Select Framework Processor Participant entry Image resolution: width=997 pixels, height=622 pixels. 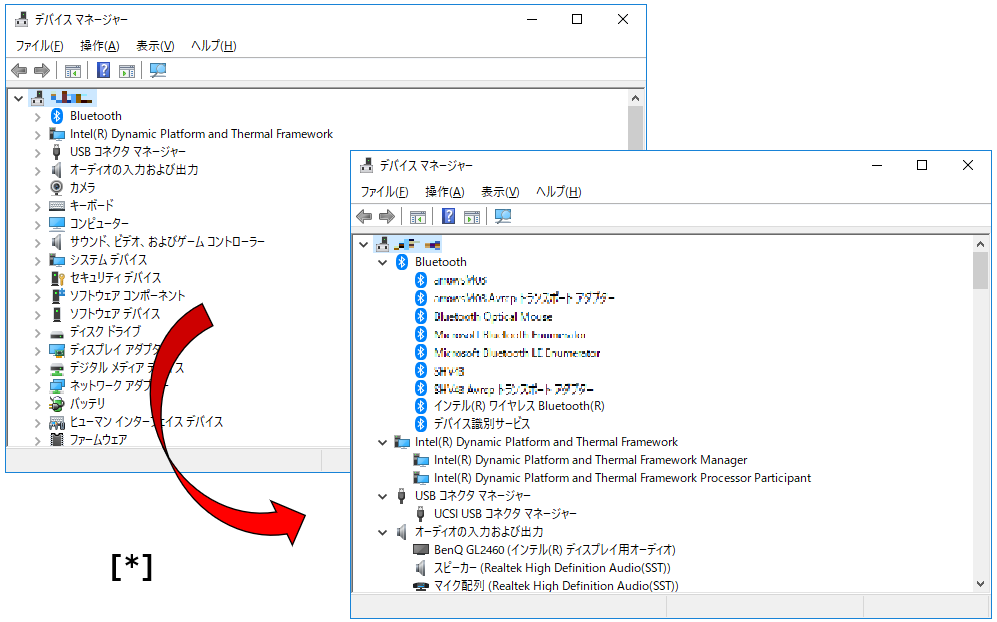pyautogui.click(x=622, y=478)
